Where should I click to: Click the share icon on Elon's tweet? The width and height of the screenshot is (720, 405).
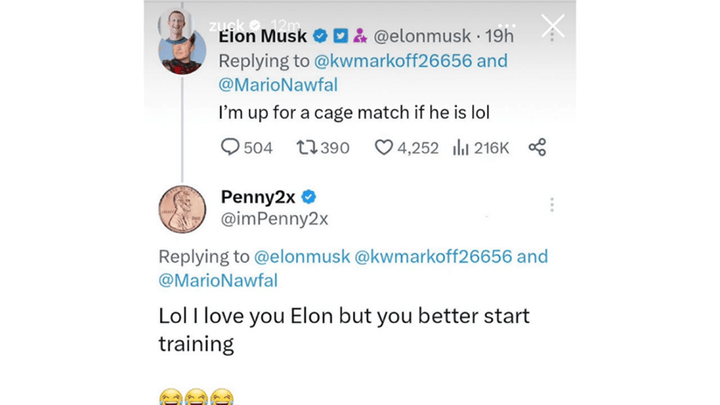tap(537, 147)
